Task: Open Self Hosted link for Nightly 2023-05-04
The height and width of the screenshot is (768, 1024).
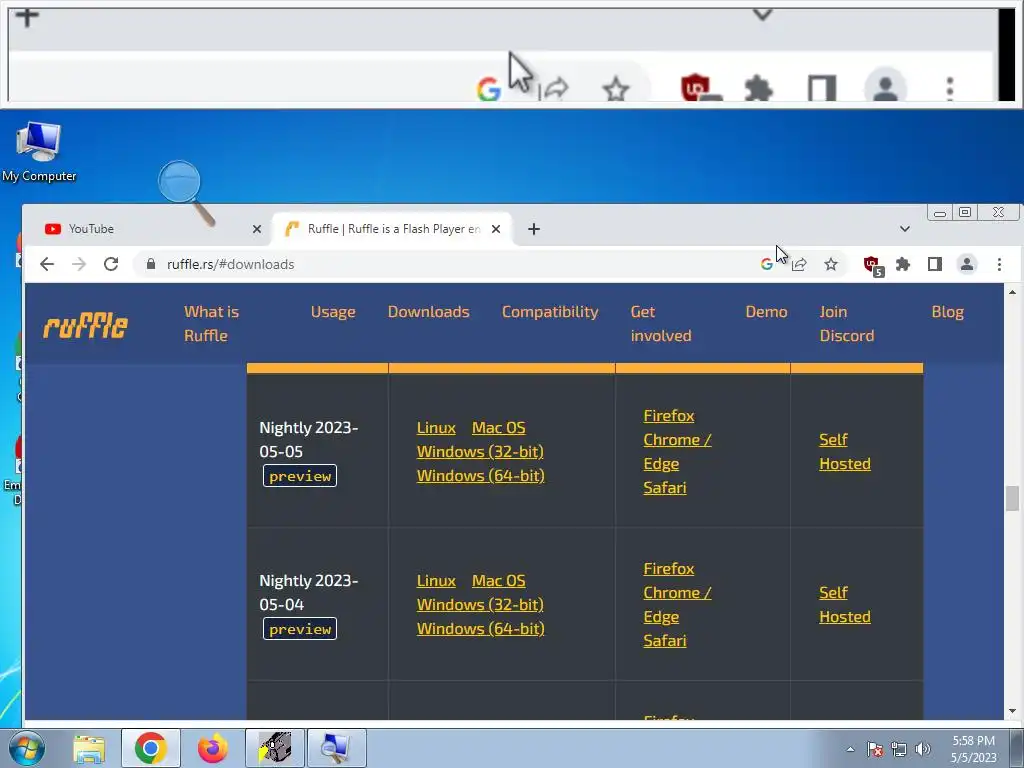Action: click(845, 604)
